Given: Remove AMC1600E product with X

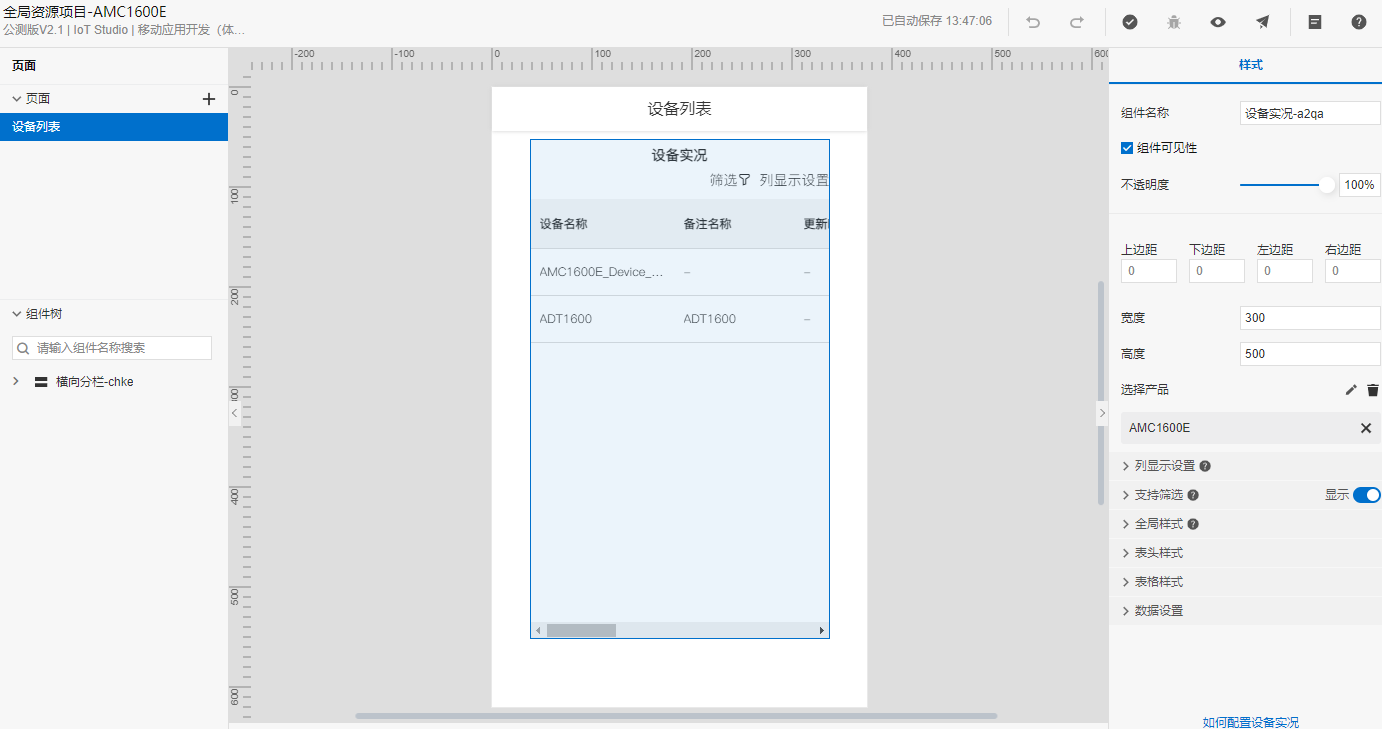Looking at the screenshot, I should pyautogui.click(x=1366, y=428).
